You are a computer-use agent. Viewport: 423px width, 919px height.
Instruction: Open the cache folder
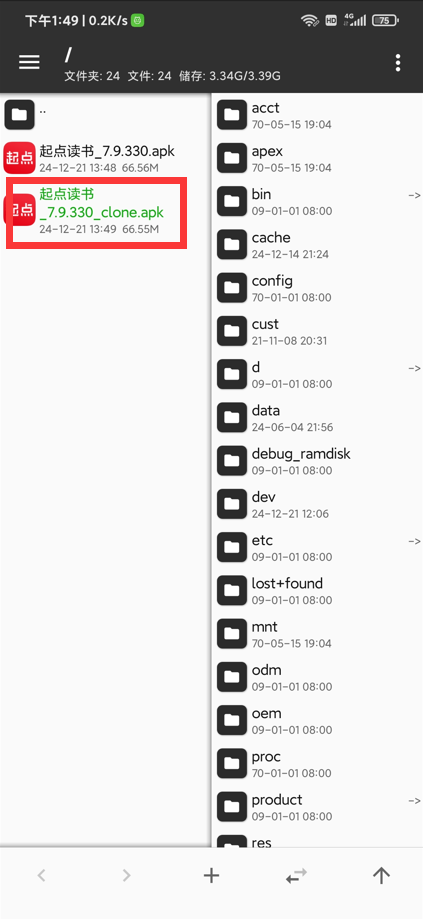point(317,244)
